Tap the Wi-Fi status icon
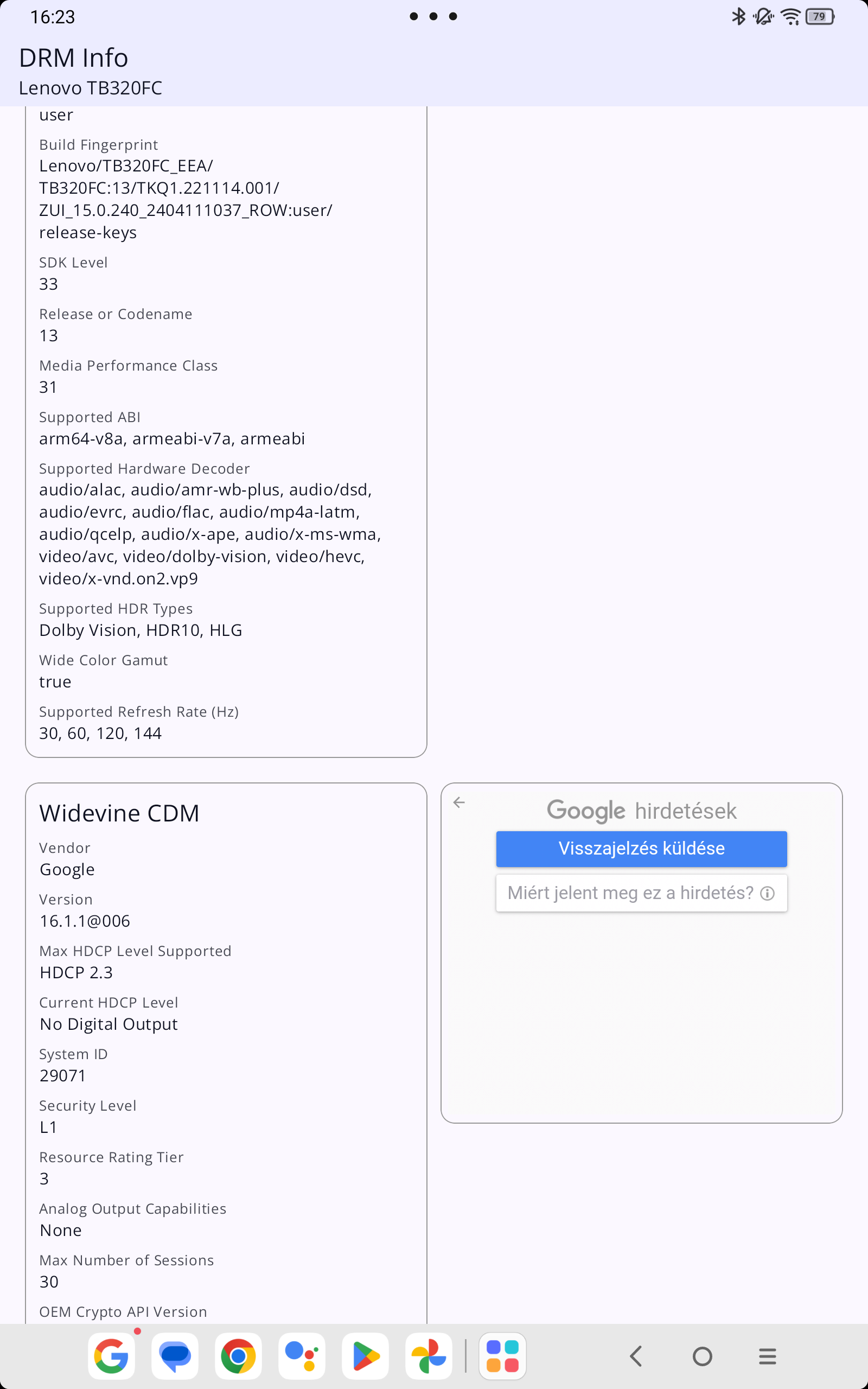The image size is (868, 1389). coord(791,17)
